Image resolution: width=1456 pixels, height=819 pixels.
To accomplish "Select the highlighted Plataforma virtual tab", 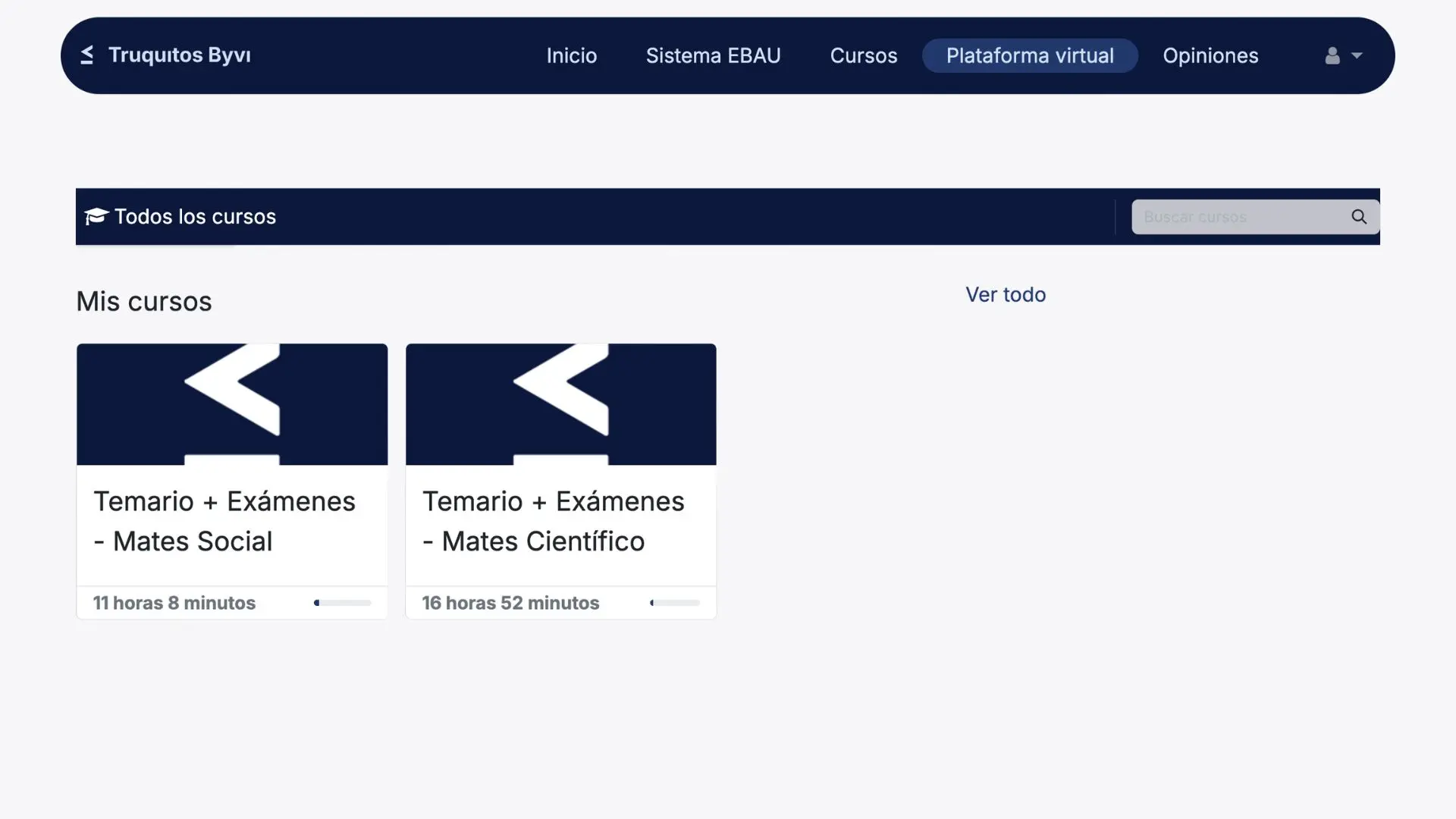I will pyautogui.click(x=1030, y=55).
